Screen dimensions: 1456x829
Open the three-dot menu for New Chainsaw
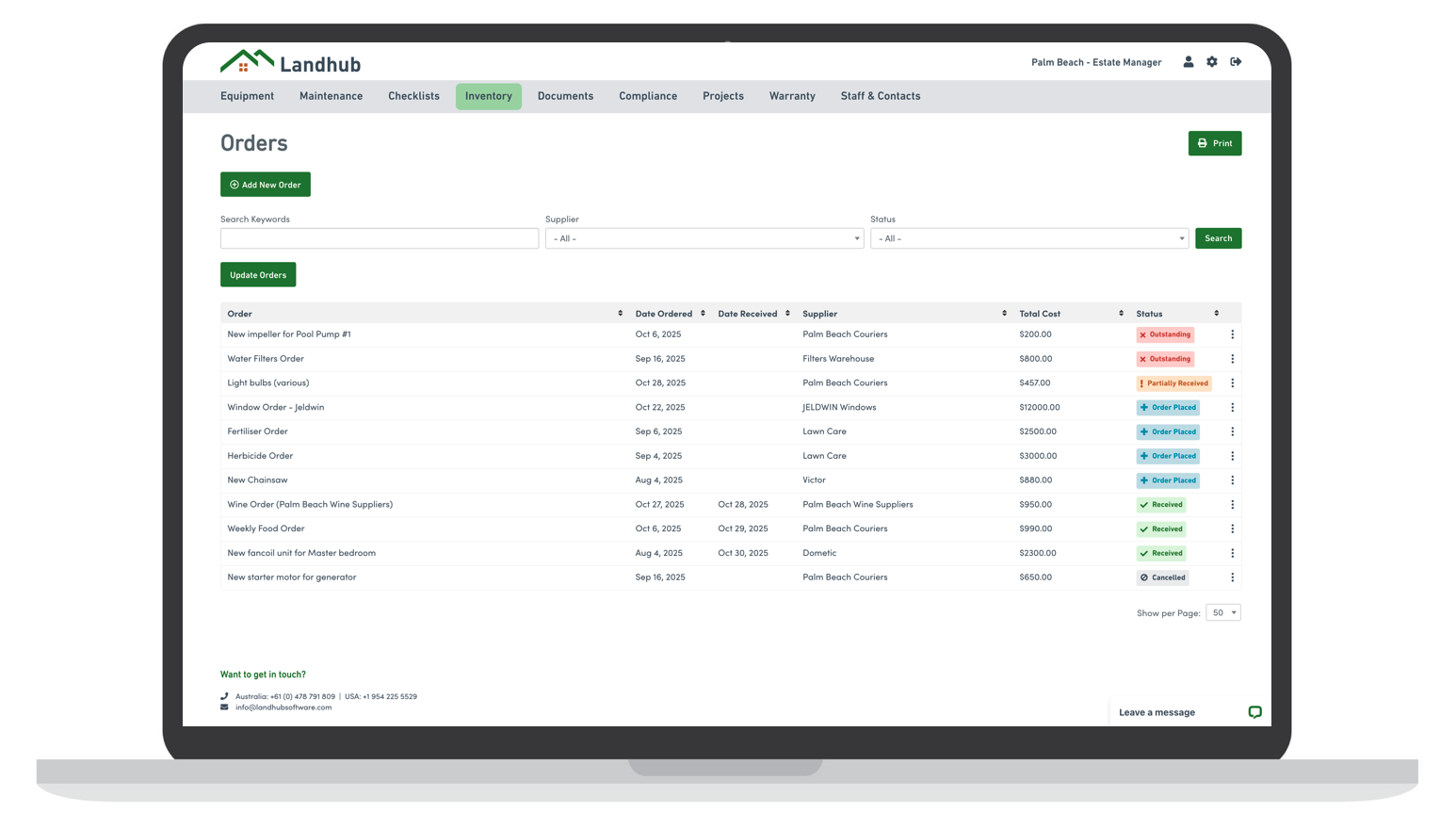(x=1232, y=480)
